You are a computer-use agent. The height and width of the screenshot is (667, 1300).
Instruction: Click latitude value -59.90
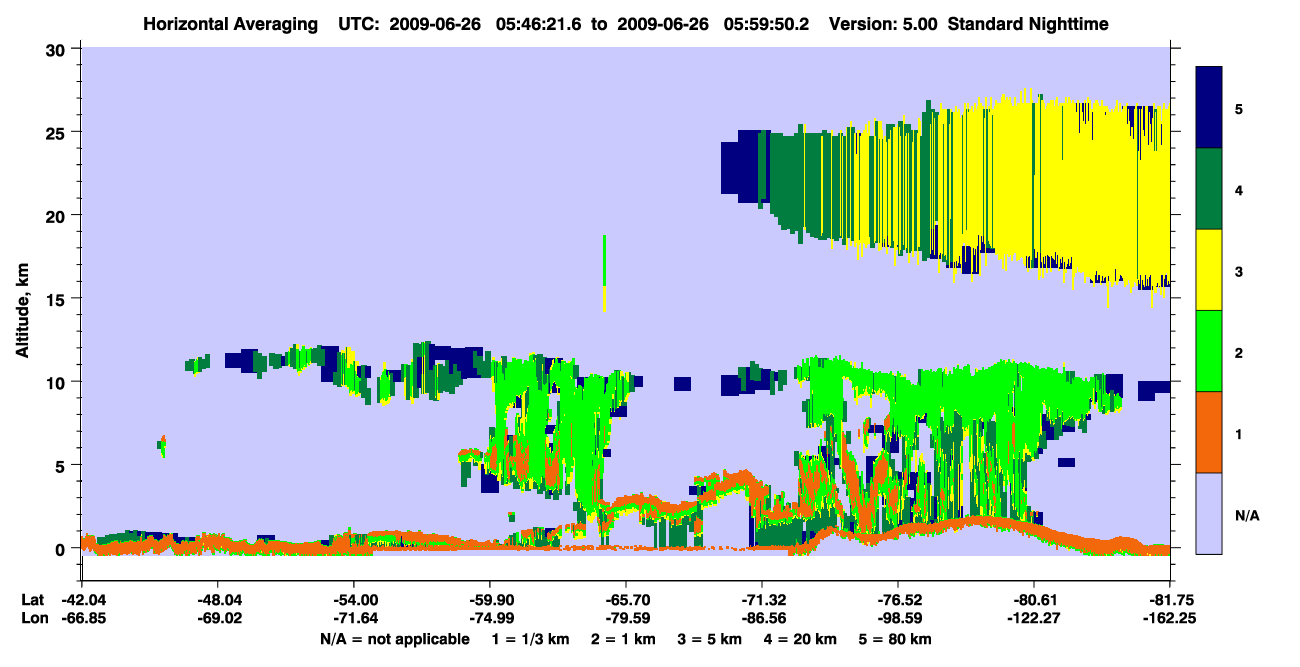(490, 600)
